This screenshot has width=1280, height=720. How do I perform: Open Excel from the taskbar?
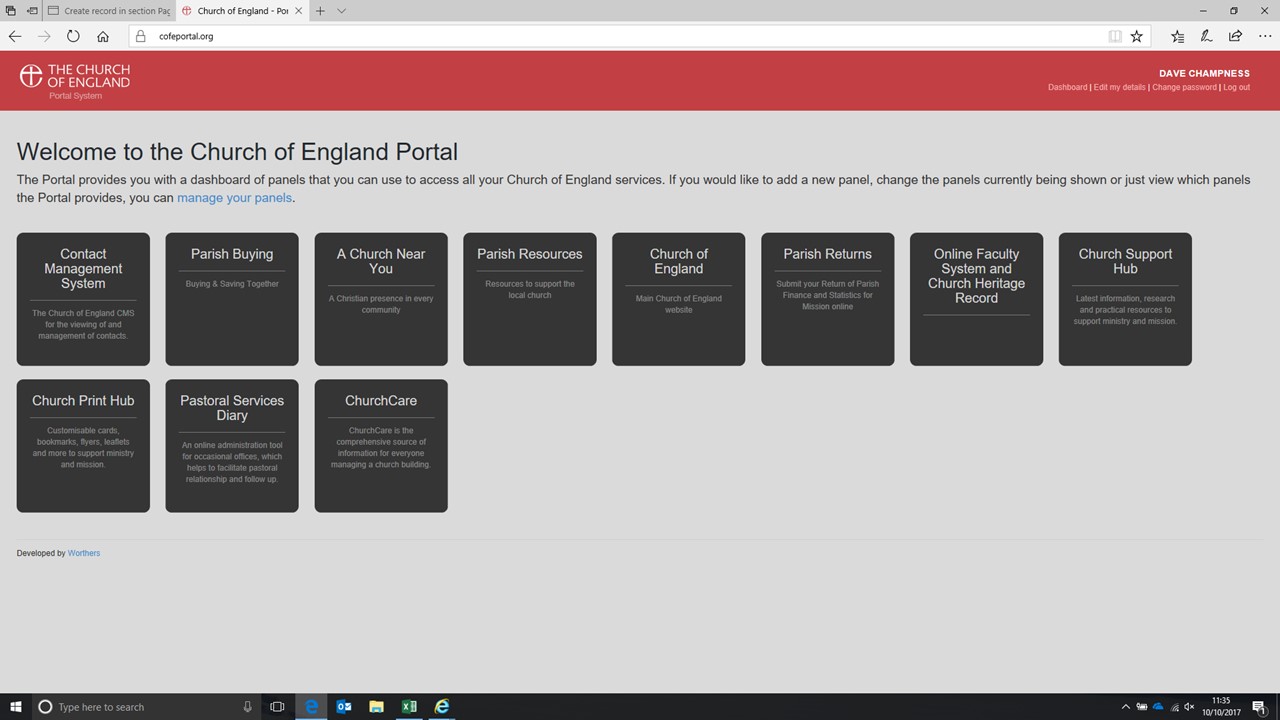(x=409, y=706)
